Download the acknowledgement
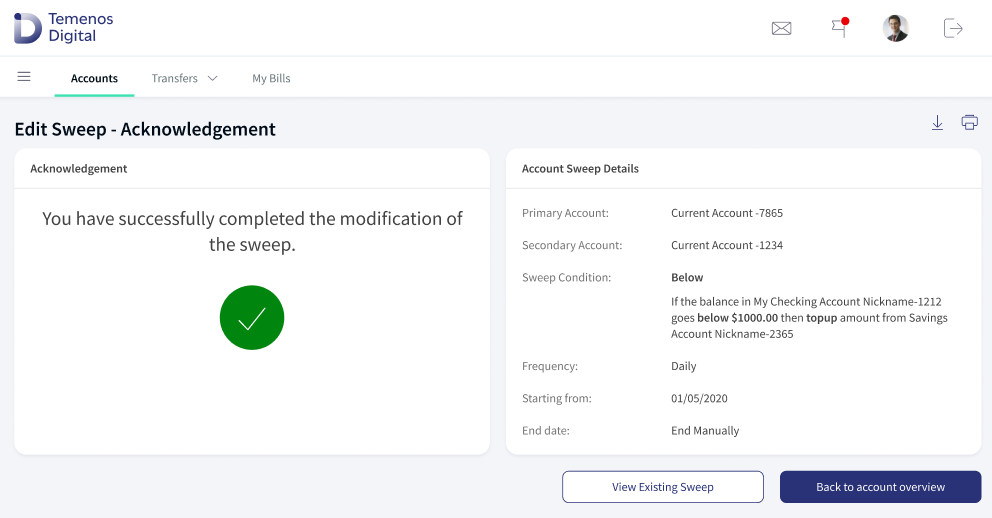 click(938, 123)
